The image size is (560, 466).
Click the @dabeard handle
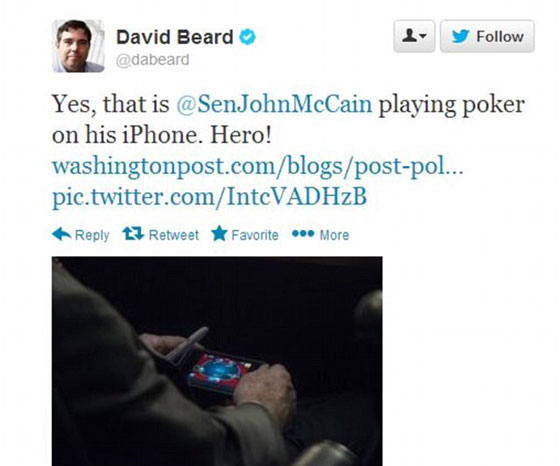(x=152, y=60)
